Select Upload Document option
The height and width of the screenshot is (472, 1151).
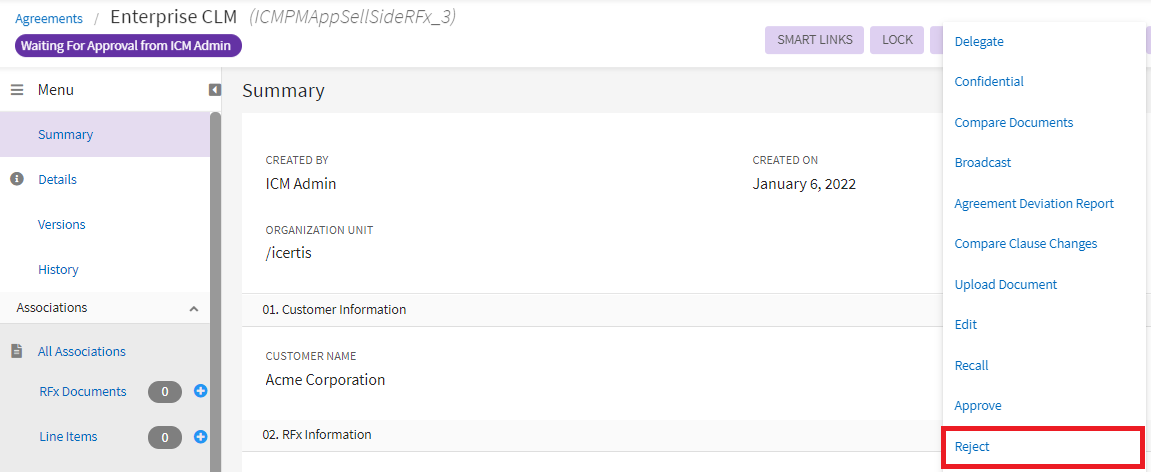tap(1005, 285)
